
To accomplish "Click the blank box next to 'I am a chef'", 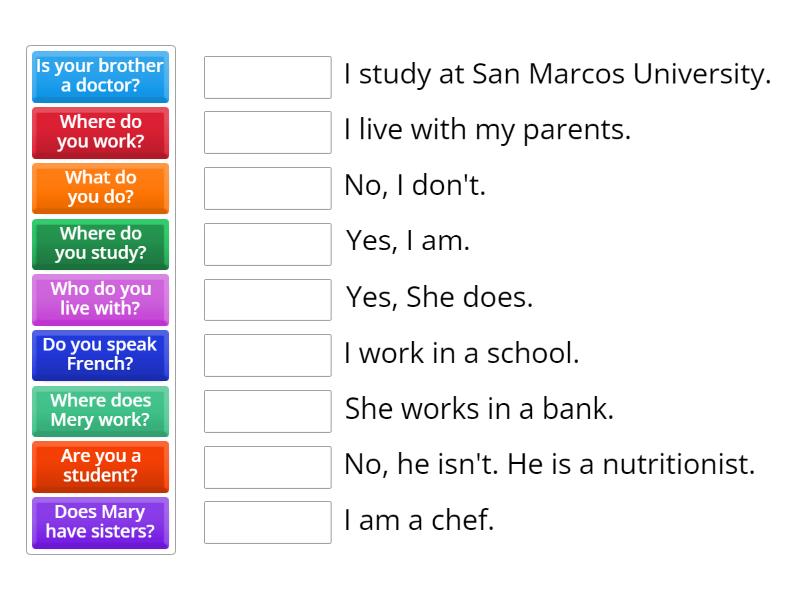I will 266,522.
